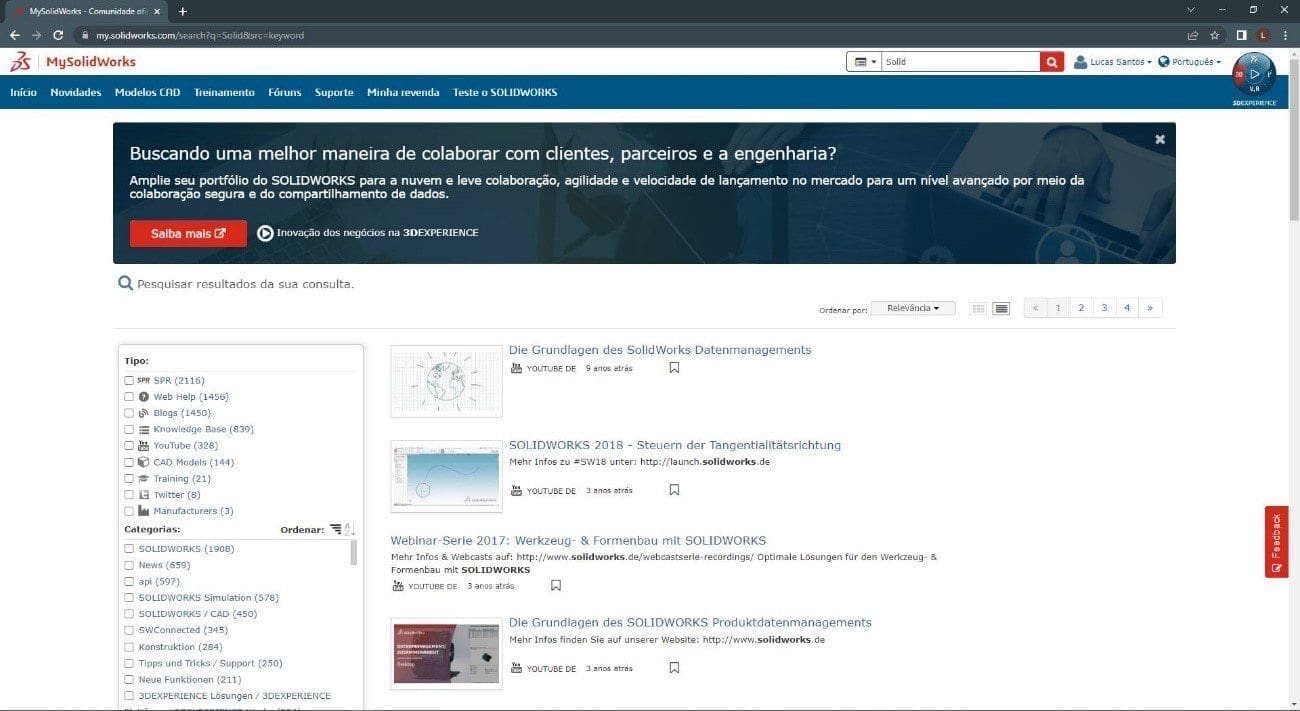Go to Início in the navigation bar
The width and height of the screenshot is (1300, 711).
(x=23, y=92)
